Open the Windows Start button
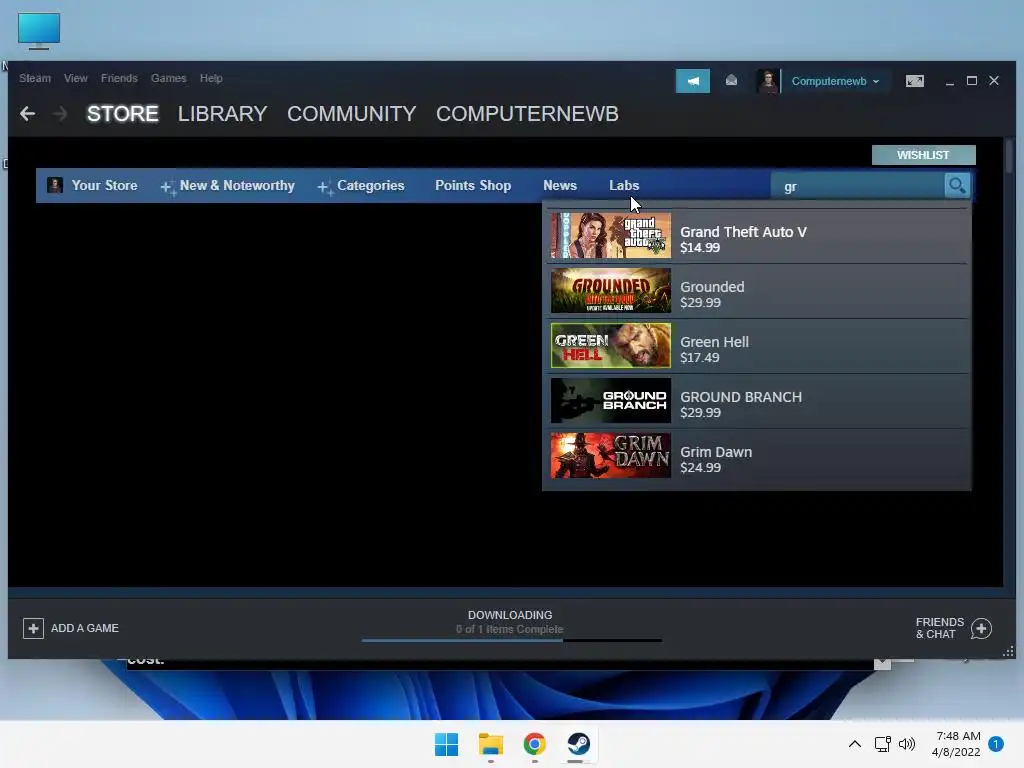 click(447, 744)
